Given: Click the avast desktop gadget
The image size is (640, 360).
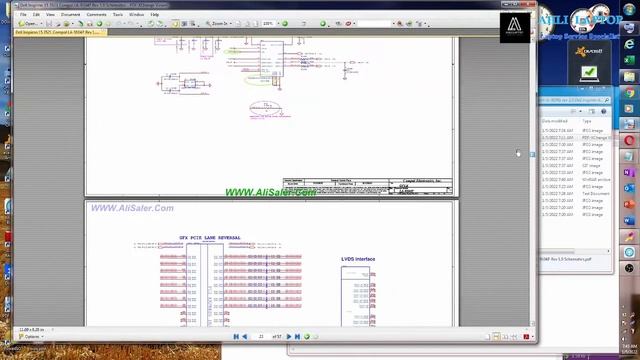Looking at the screenshot, I should (x=589, y=63).
